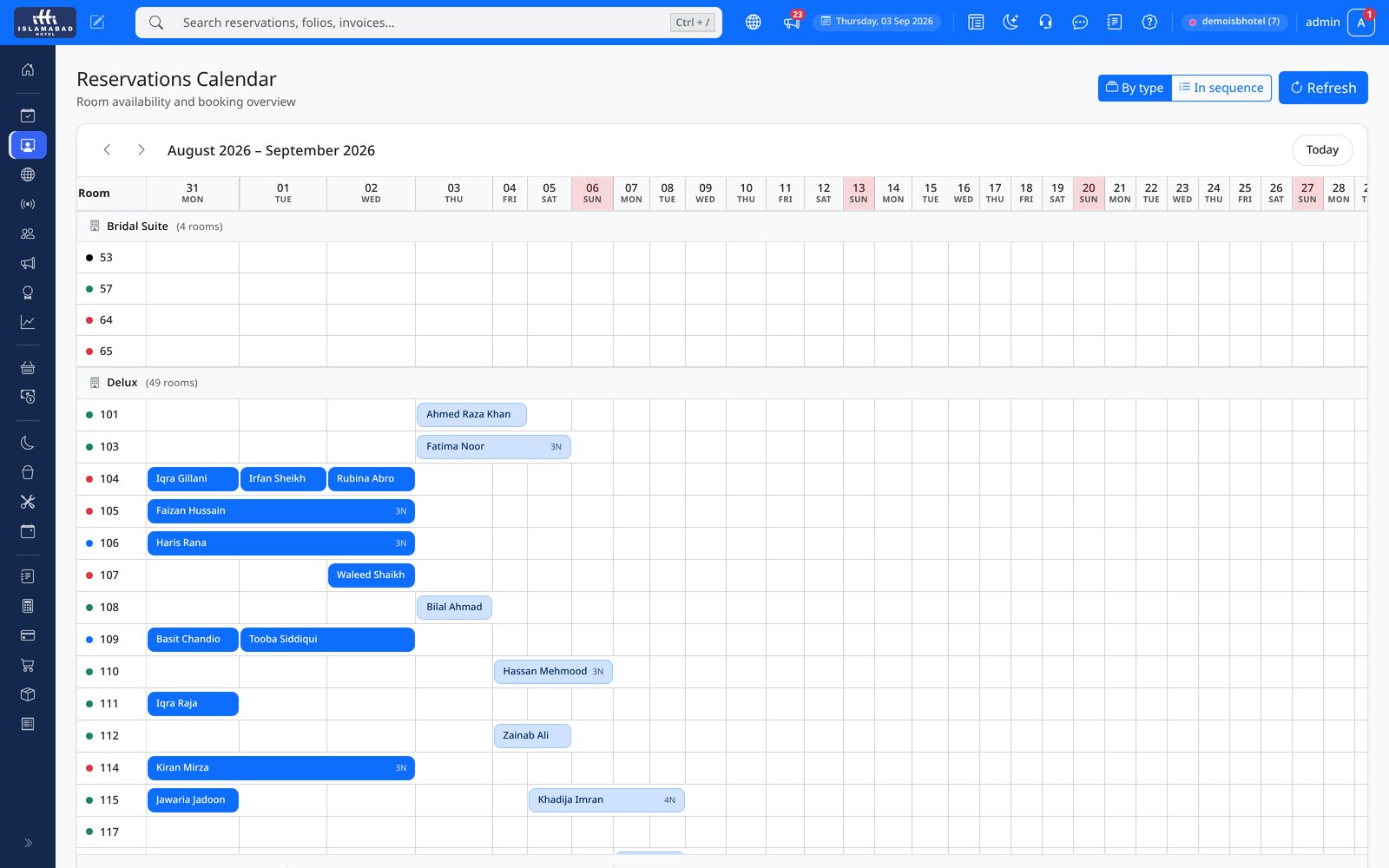The image size is (1389, 868).
Task: Go to next calendar period
Action: [142, 150]
